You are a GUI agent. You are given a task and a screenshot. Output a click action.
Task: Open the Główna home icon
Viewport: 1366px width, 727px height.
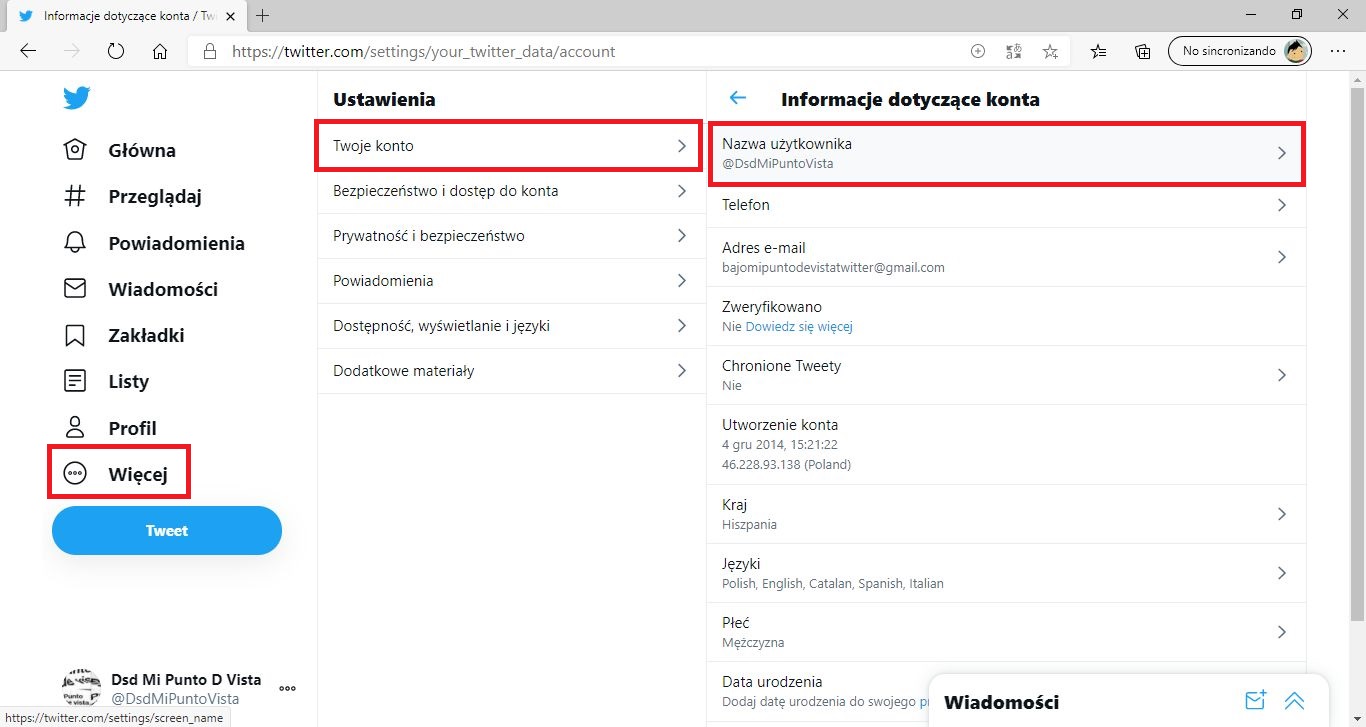(75, 150)
